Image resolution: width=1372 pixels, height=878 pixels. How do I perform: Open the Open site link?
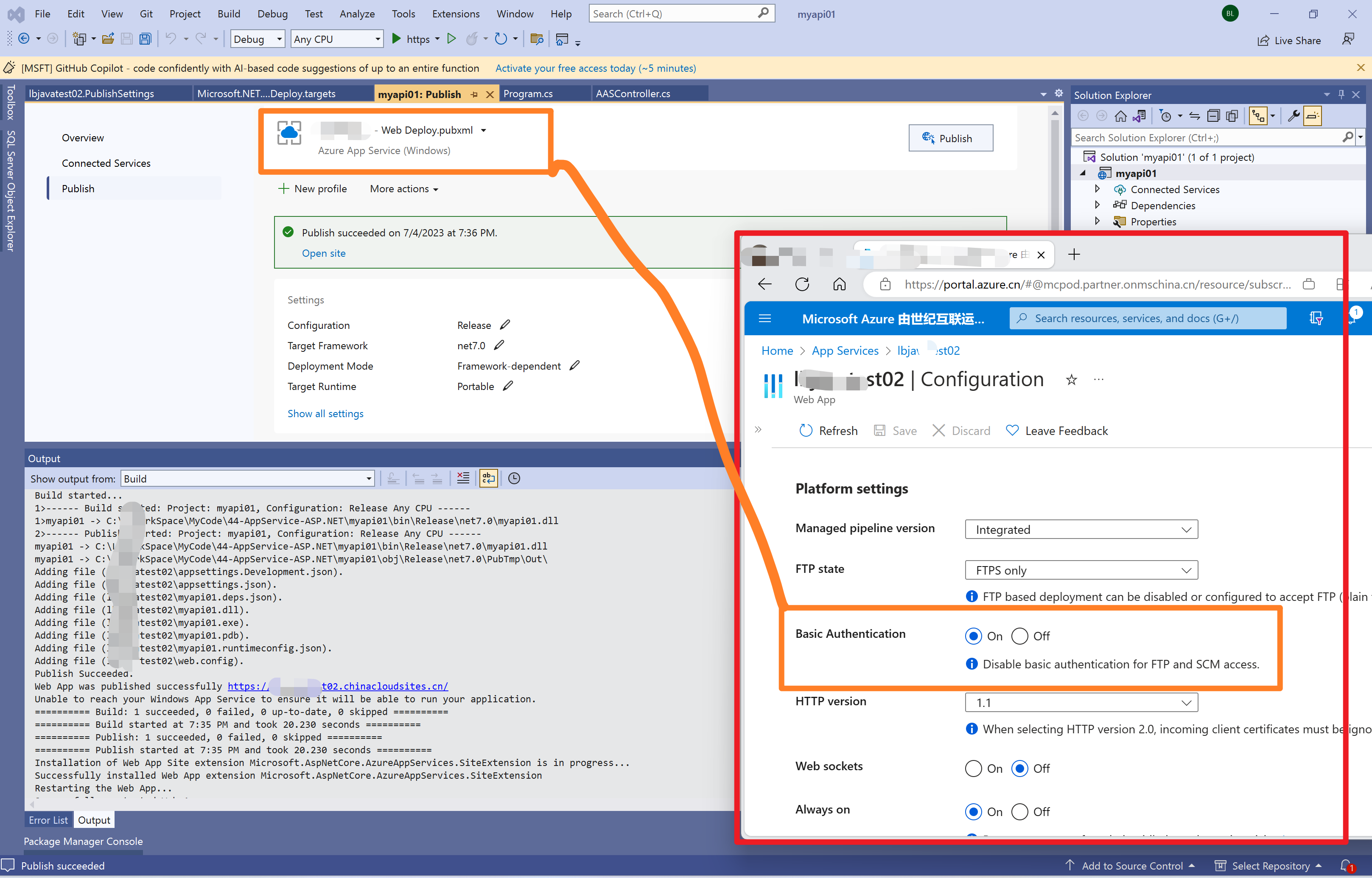pos(323,253)
